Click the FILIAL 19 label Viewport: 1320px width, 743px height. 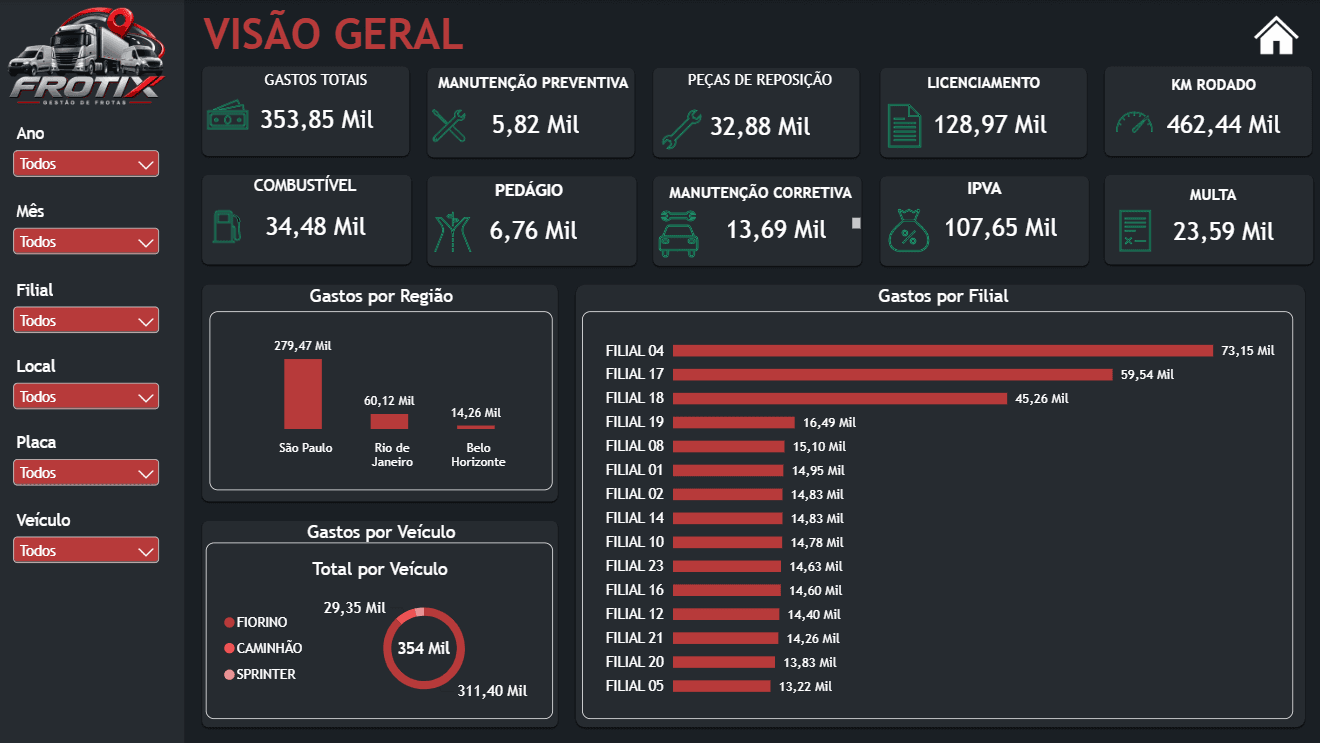point(635,422)
